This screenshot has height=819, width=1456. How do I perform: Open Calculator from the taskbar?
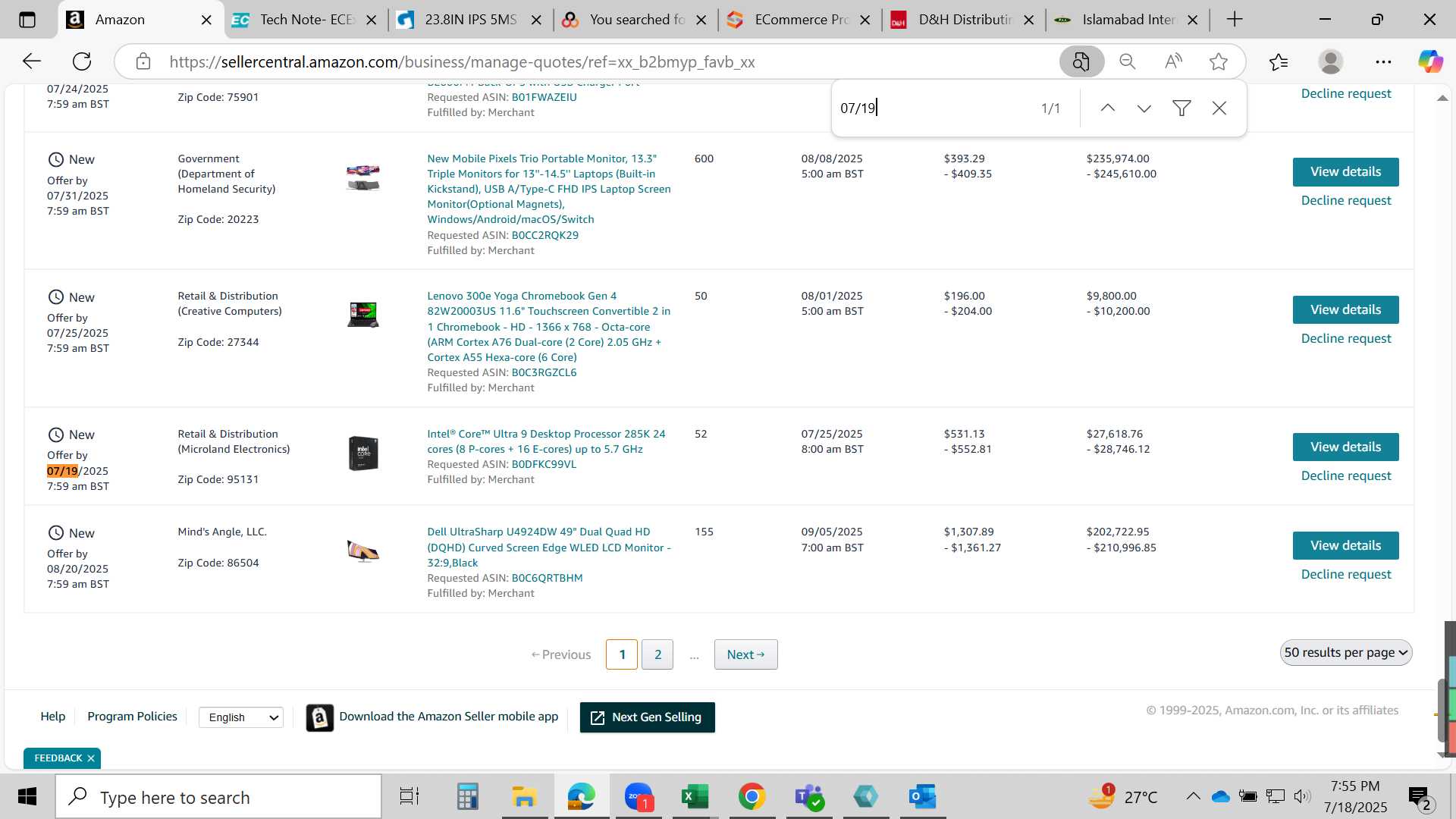[467, 796]
